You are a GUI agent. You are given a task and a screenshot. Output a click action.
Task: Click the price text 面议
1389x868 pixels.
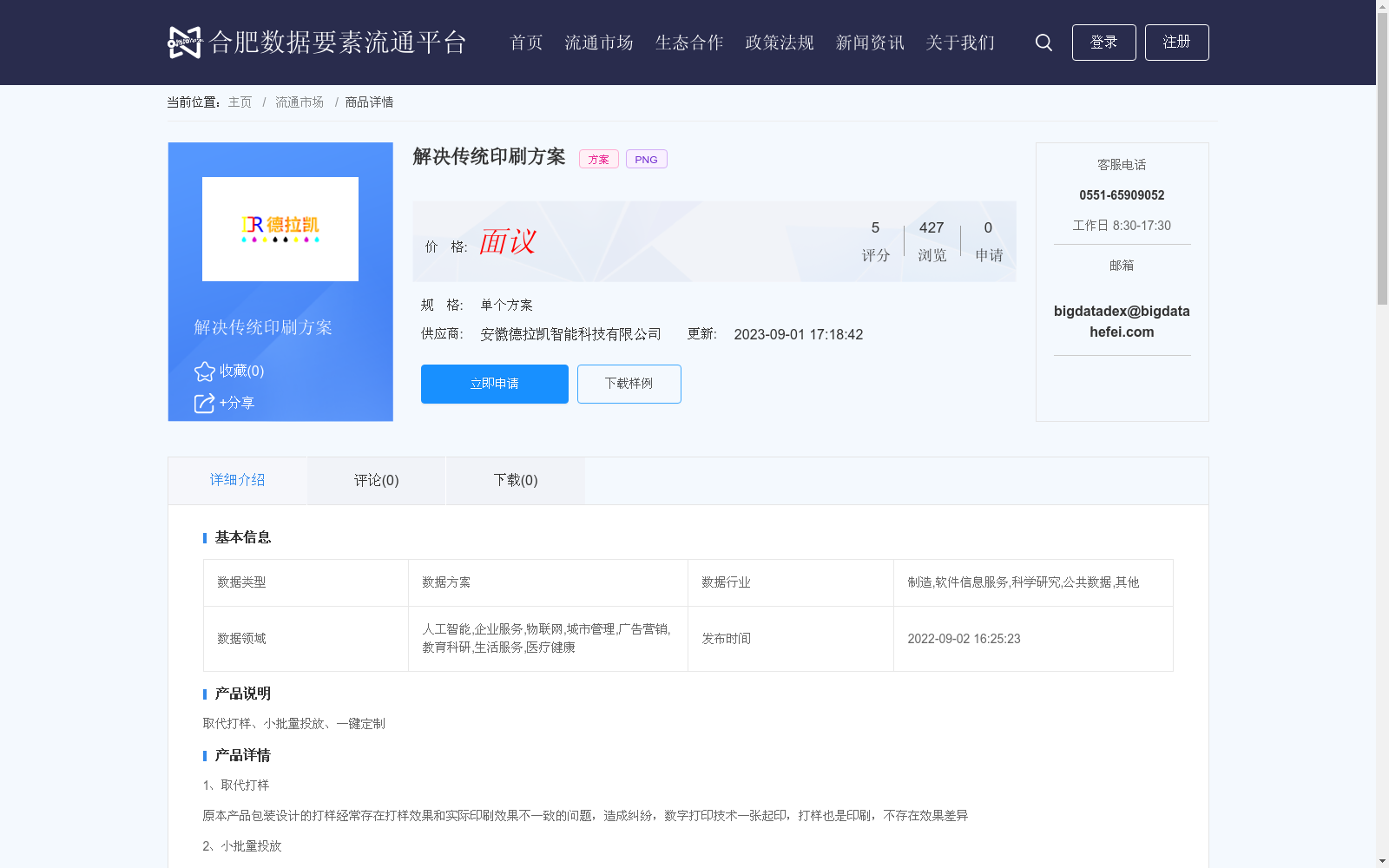click(507, 242)
